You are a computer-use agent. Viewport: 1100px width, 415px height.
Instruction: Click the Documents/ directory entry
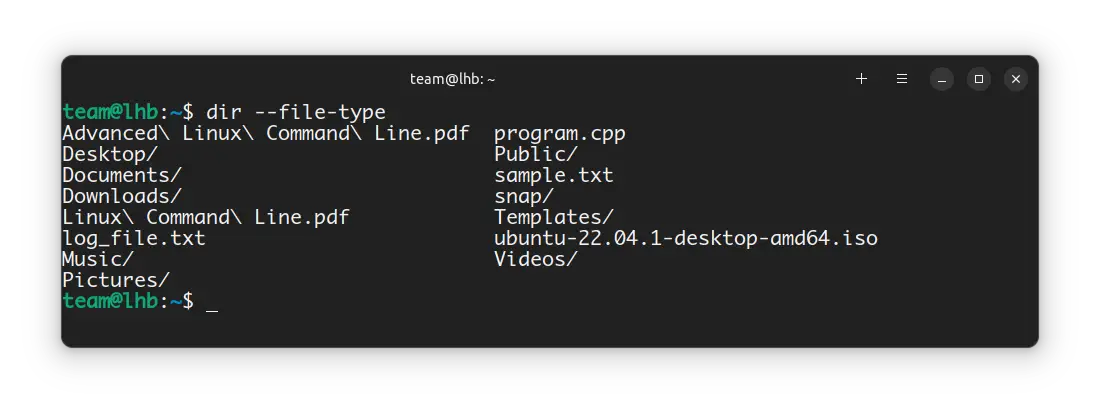coord(122,175)
